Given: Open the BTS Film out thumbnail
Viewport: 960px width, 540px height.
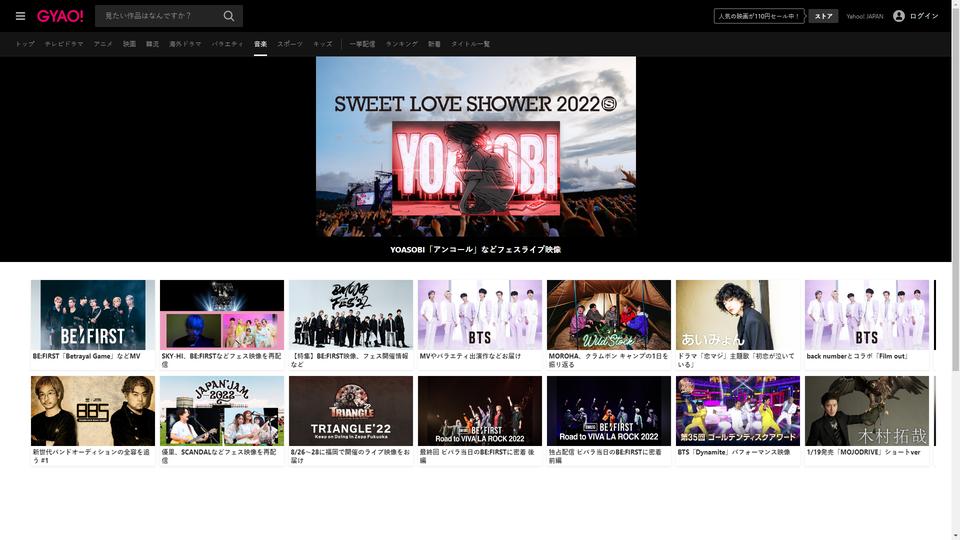Looking at the screenshot, I should point(867,315).
